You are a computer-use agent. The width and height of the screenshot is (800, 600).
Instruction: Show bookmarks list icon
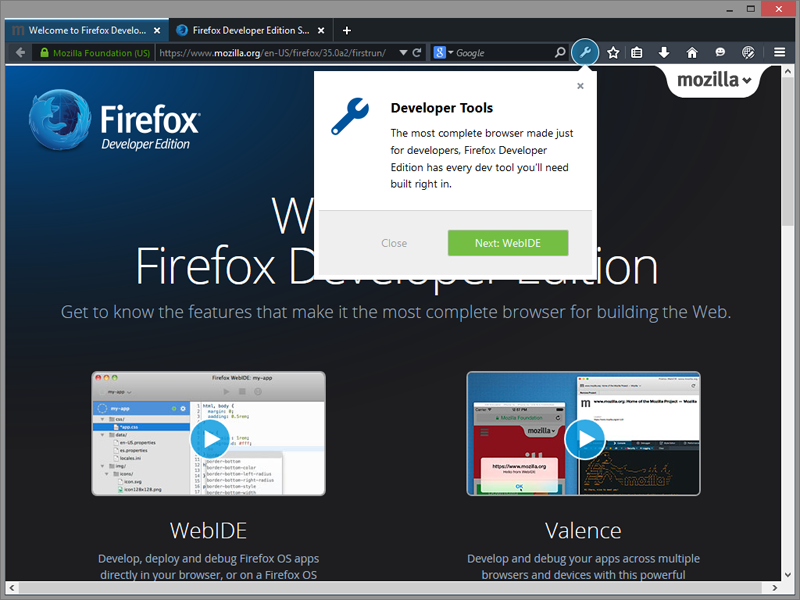[x=637, y=53]
